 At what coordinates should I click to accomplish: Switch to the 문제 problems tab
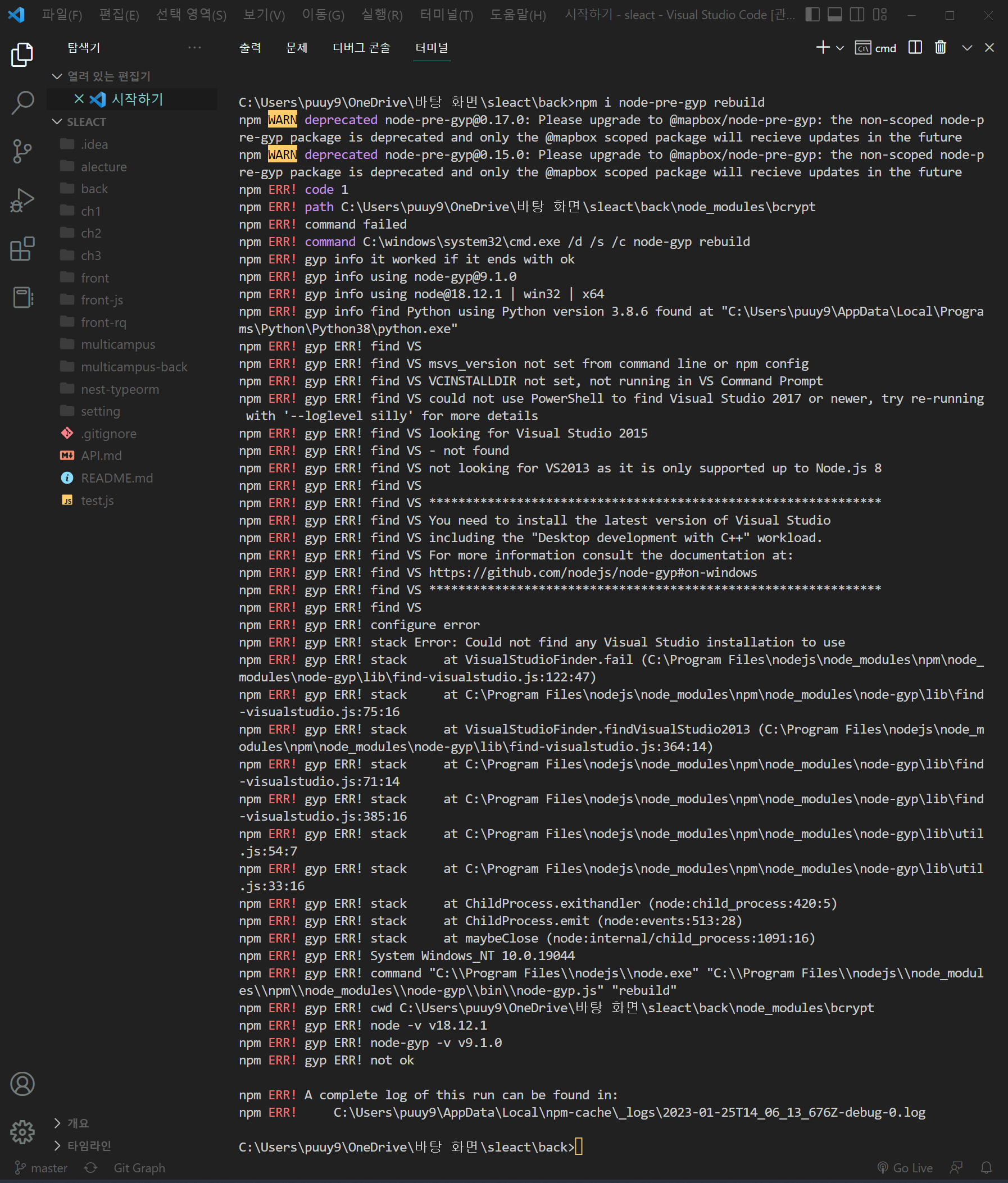click(x=297, y=47)
